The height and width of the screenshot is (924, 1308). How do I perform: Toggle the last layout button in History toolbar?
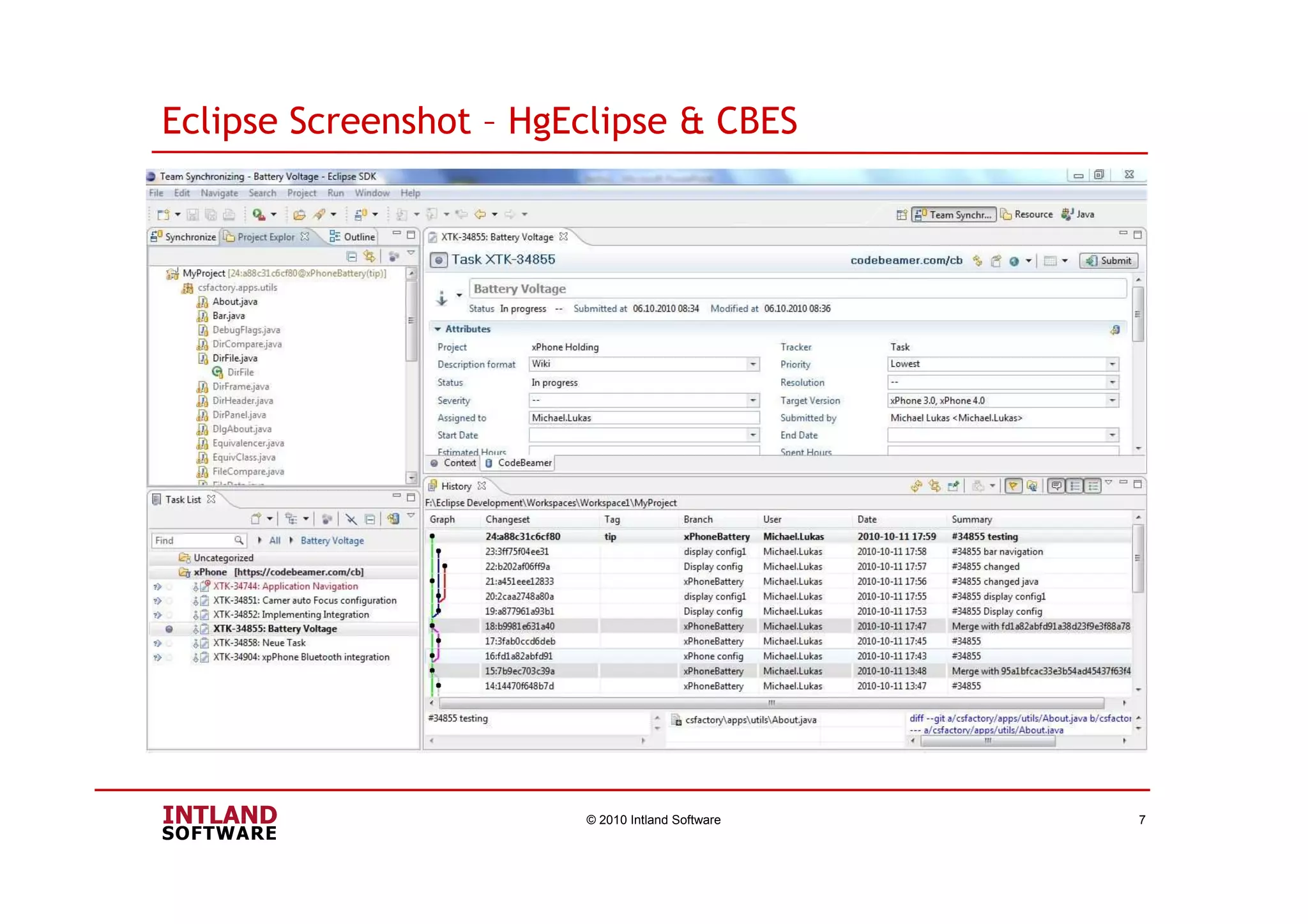[1093, 487]
